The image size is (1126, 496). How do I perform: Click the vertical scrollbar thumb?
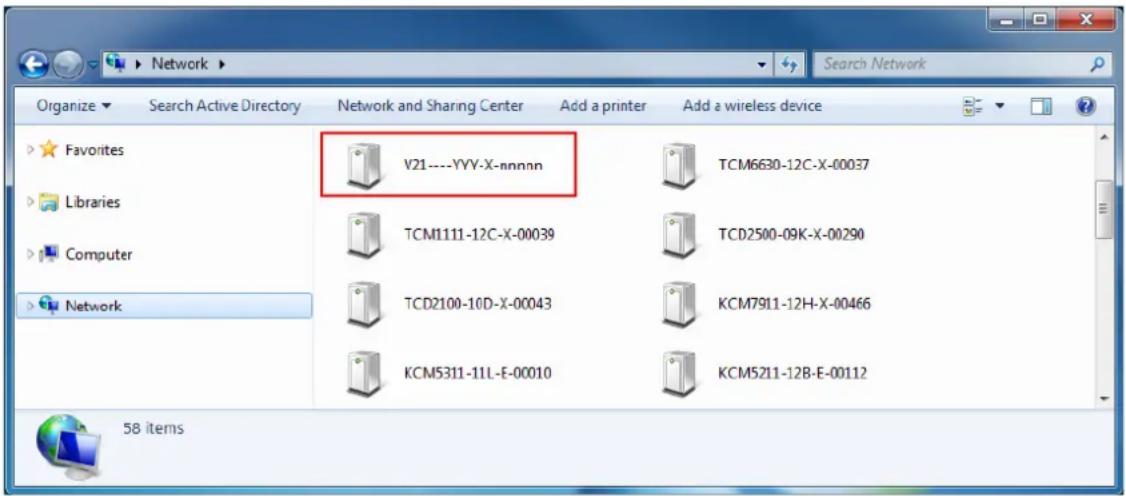1104,209
